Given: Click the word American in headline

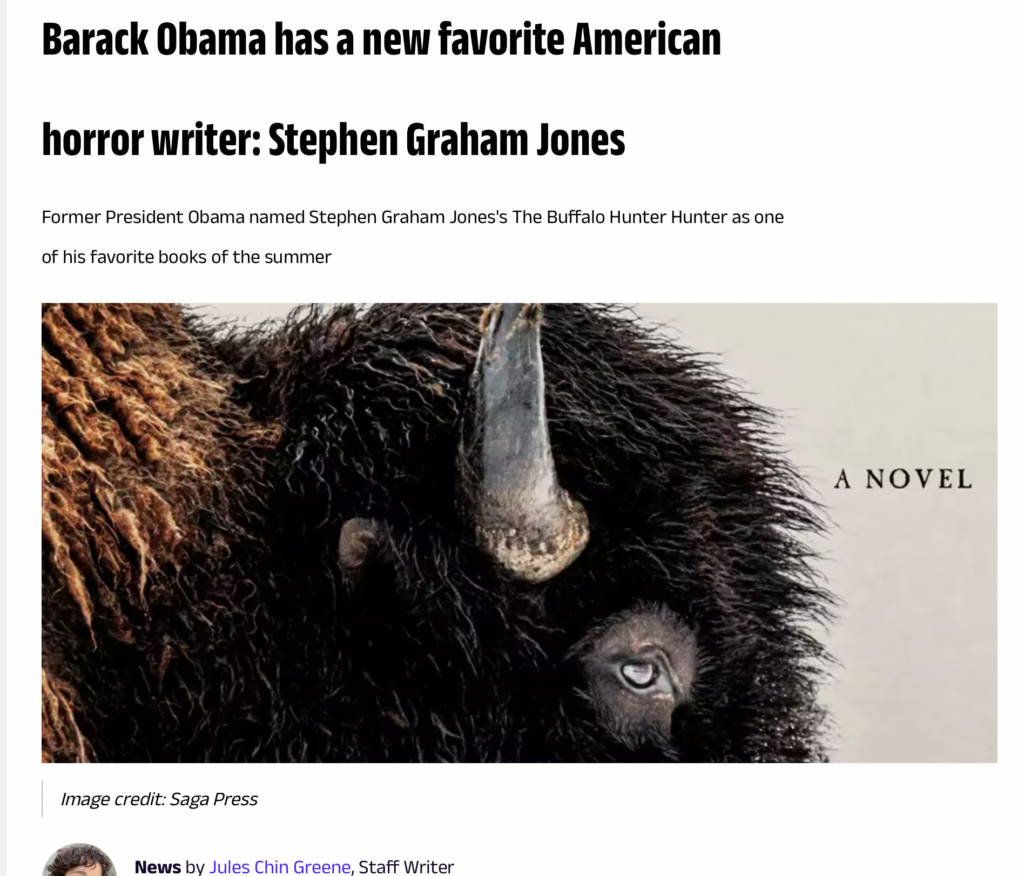Looking at the screenshot, I should click(x=647, y=39).
